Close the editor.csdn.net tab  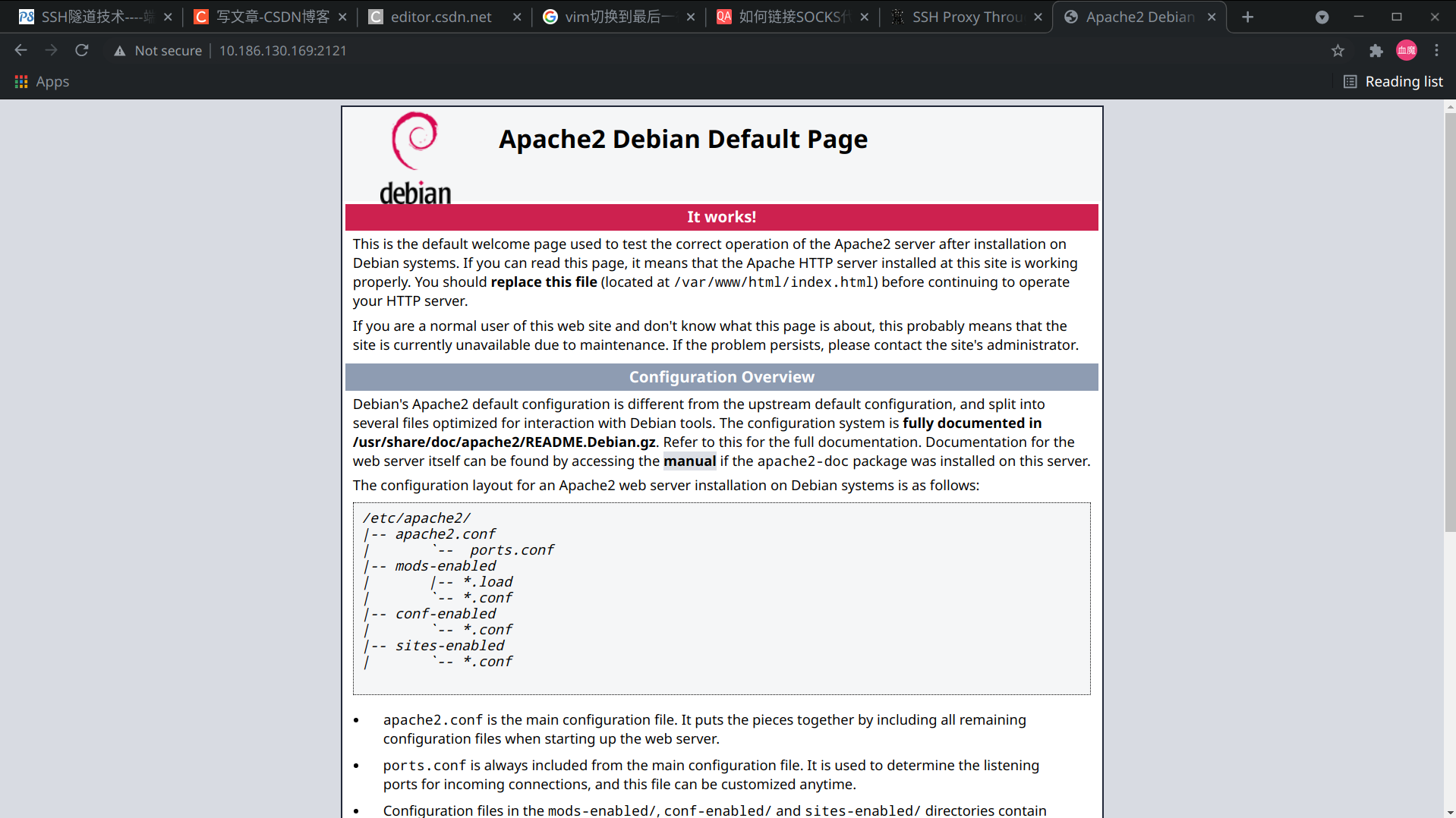(x=517, y=17)
